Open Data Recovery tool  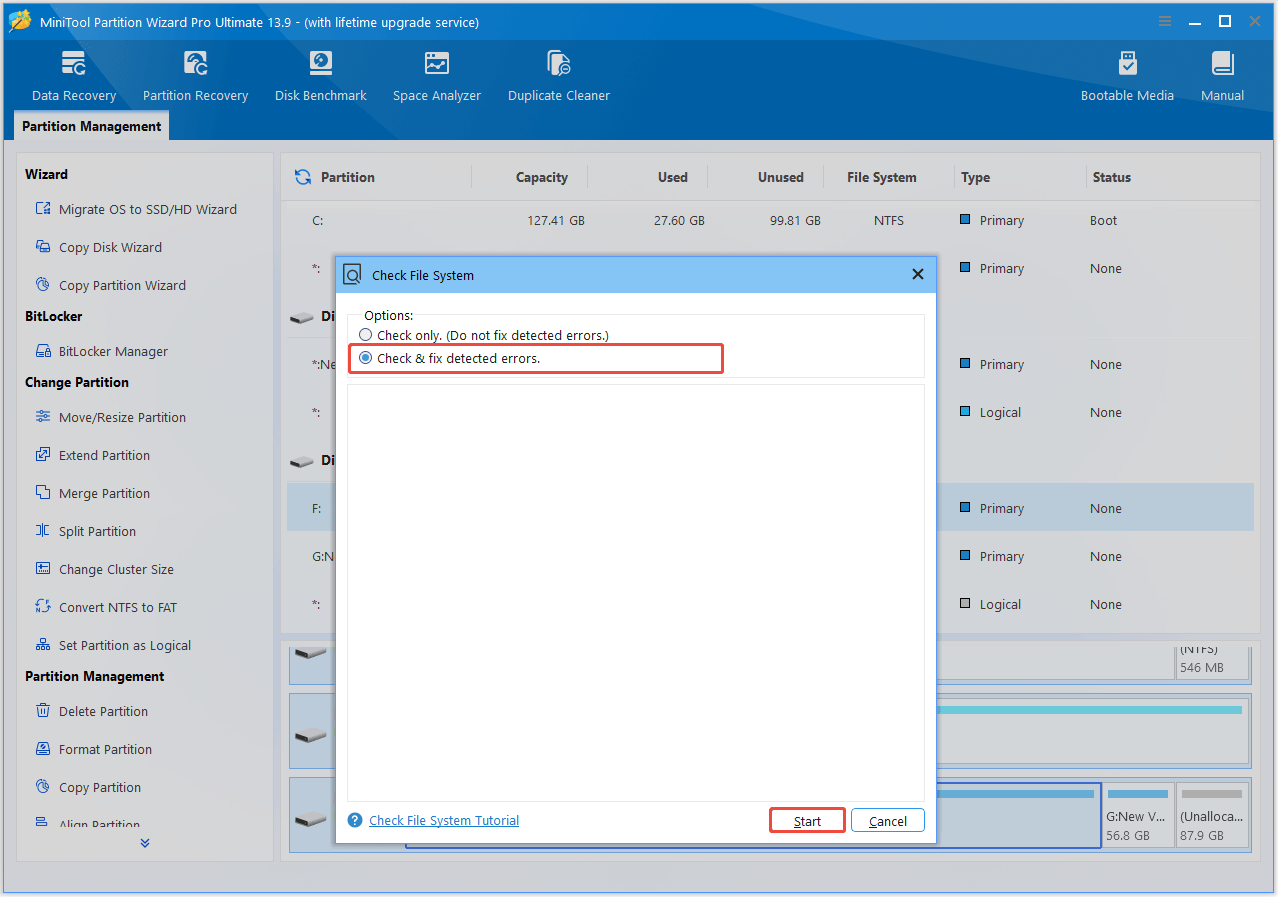(74, 76)
